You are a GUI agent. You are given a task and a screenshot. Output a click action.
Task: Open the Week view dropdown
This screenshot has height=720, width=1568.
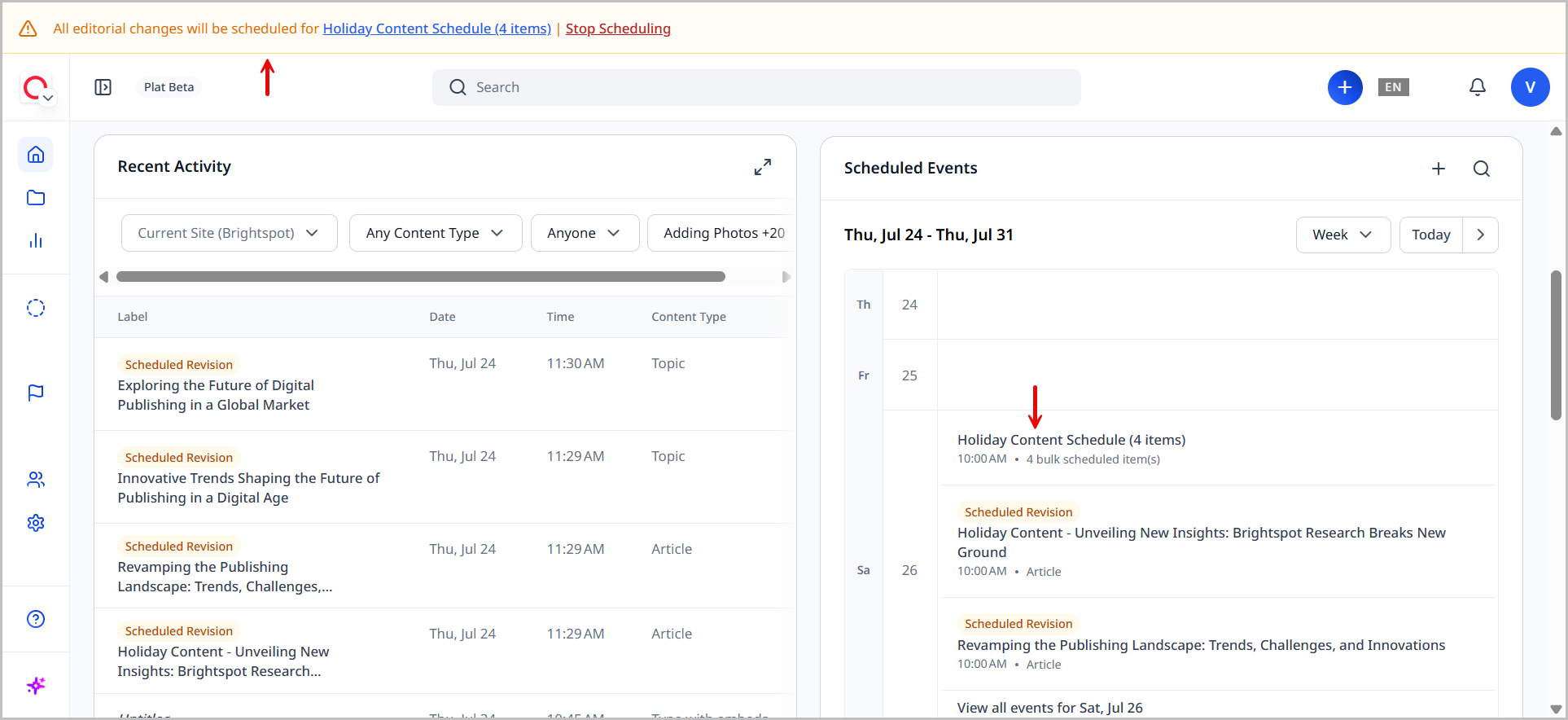tap(1343, 235)
